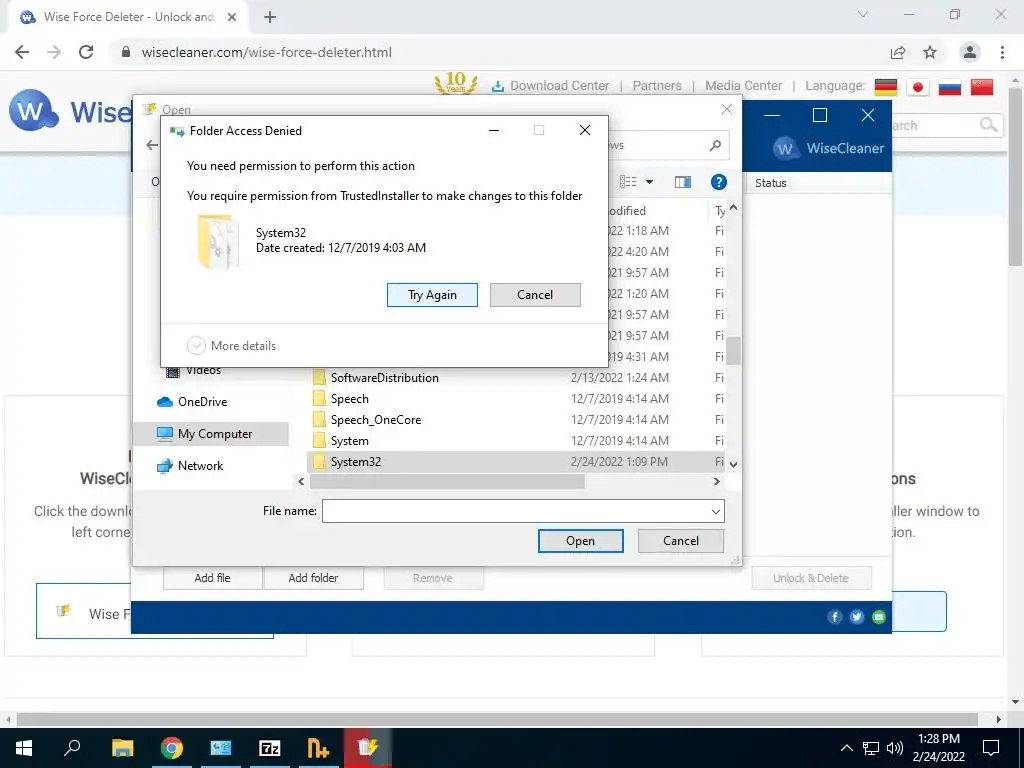Expand More details chevron
Image resolution: width=1024 pixels, height=768 pixels.
point(196,345)
